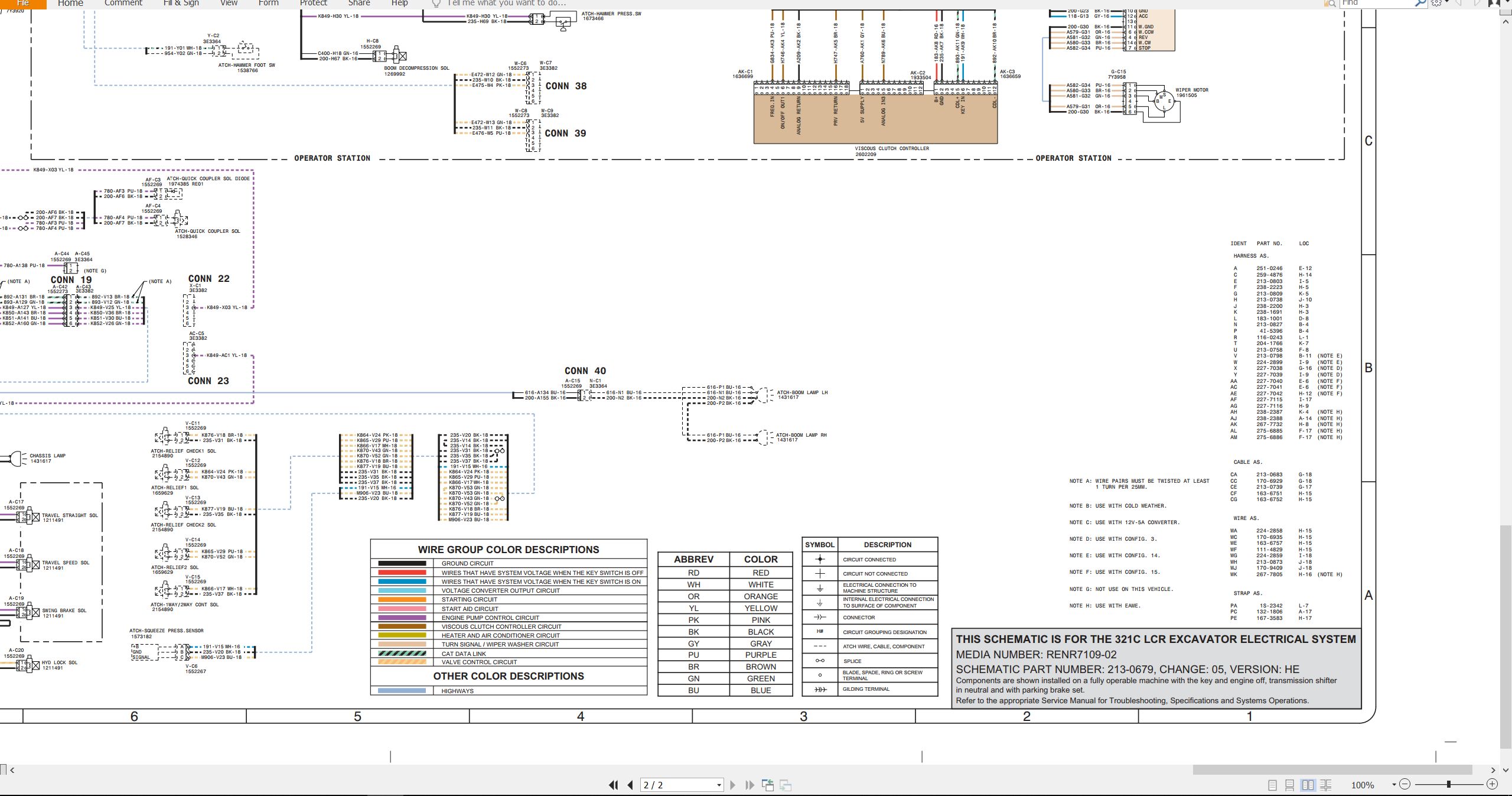Click the vertical scrollbar thumb
Image resolution: width=1512 pixels, height=796 pixels.
(x=1506, y=637)
